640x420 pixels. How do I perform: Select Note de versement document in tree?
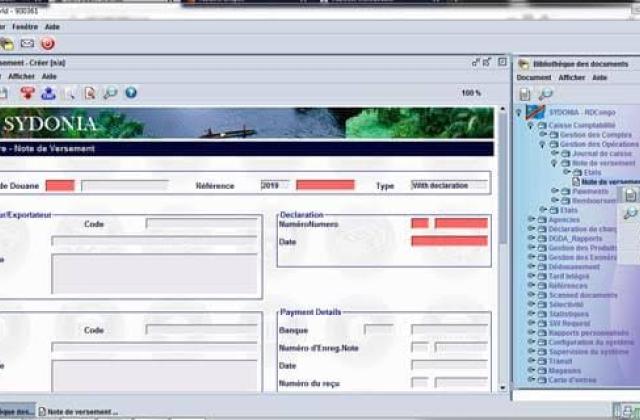[607, 182]
